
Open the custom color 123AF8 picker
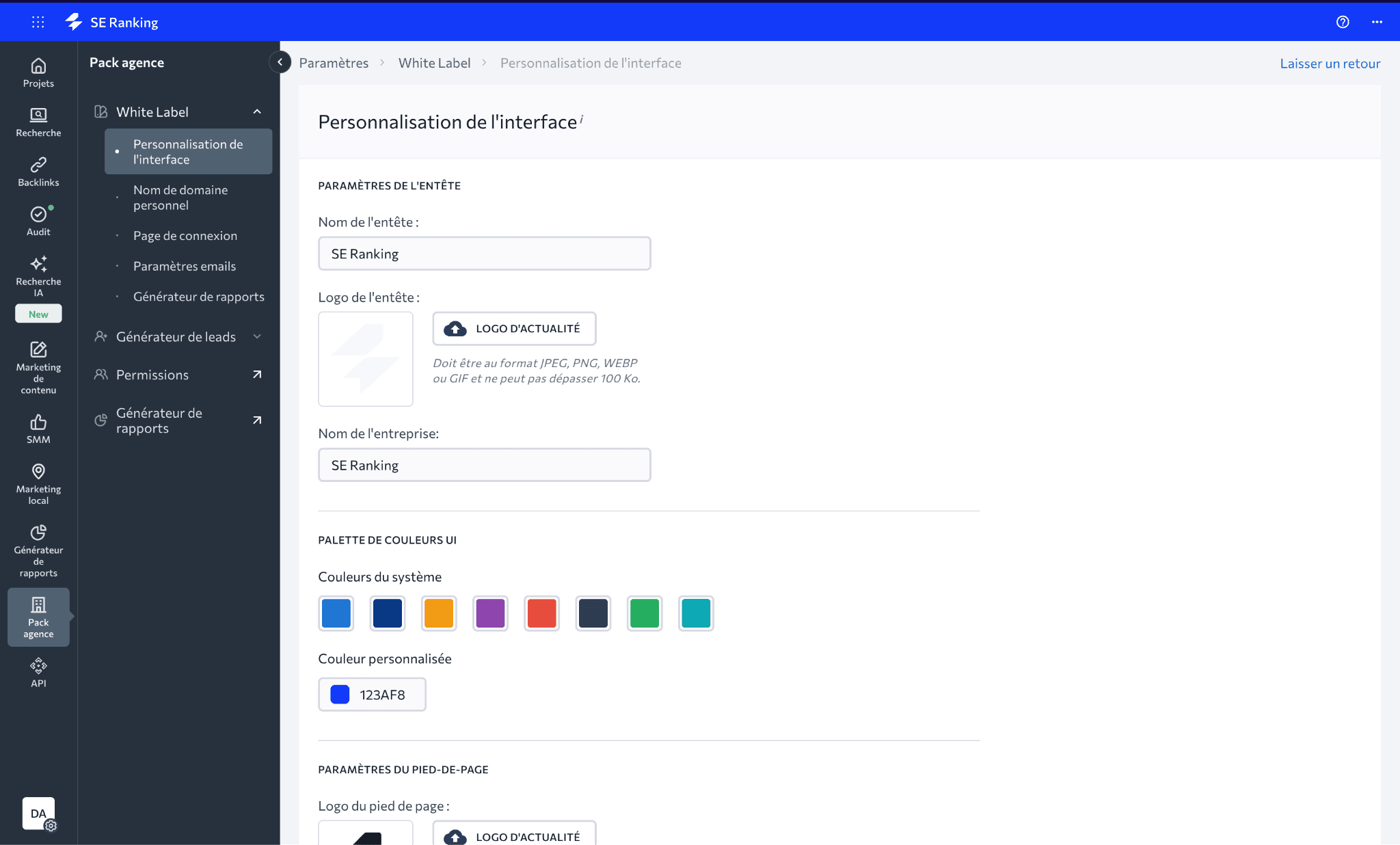click(x=372, y=695)
